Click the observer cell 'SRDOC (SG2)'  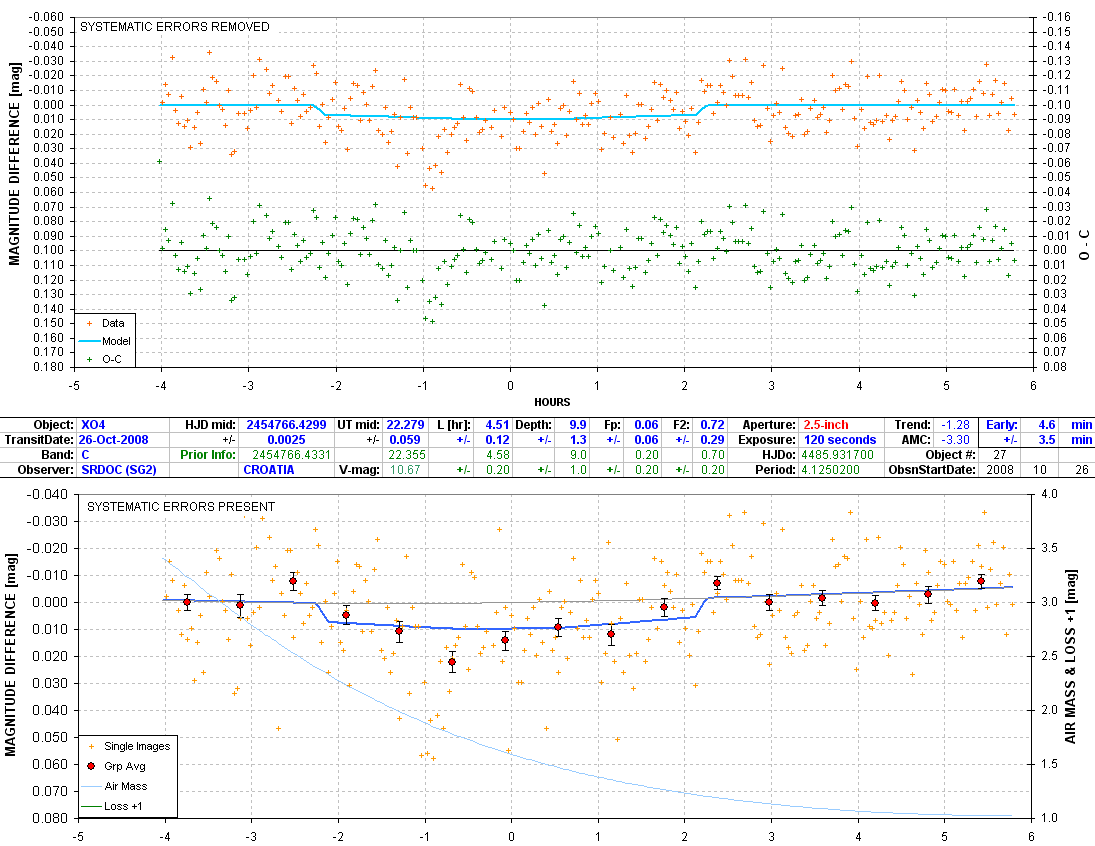pyautogui.click(x=119, y=470)
